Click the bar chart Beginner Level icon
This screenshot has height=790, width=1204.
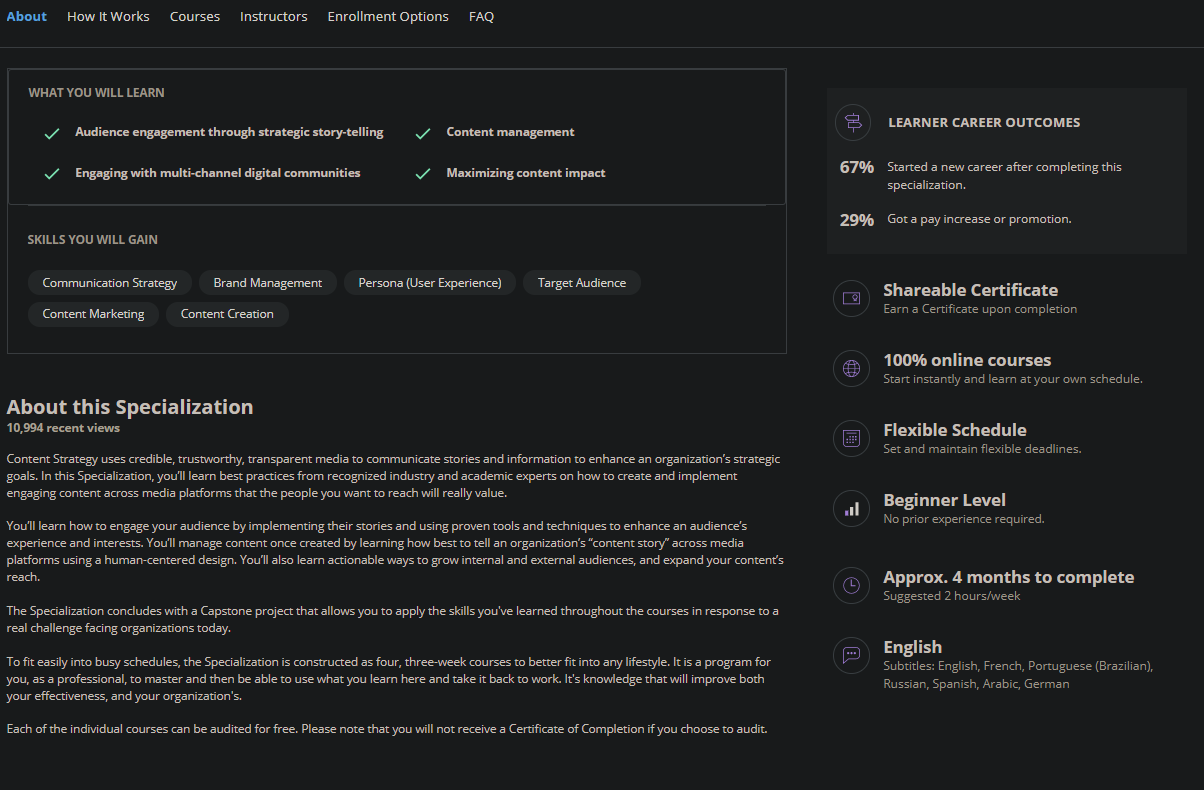click(x=852, y=508)
